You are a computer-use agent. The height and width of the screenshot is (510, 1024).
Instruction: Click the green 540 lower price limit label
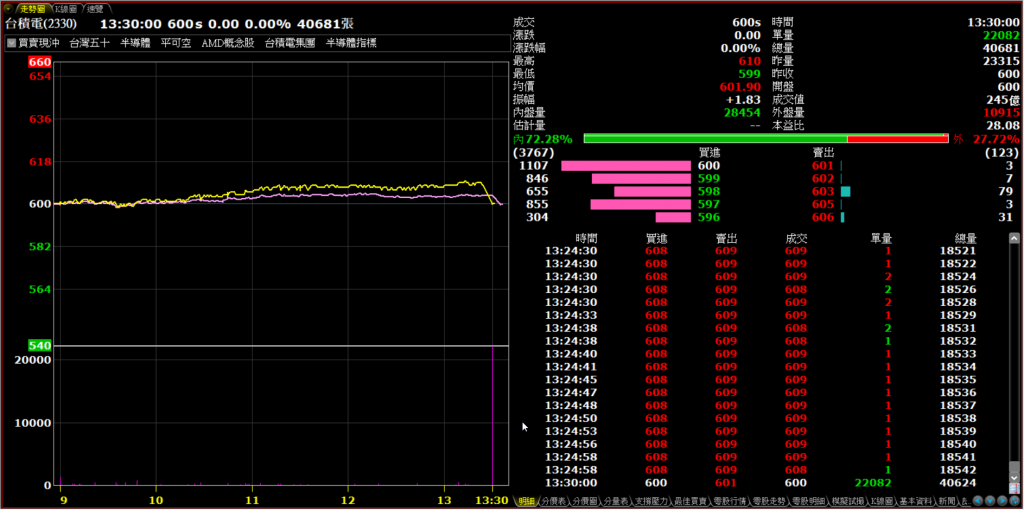40,345
